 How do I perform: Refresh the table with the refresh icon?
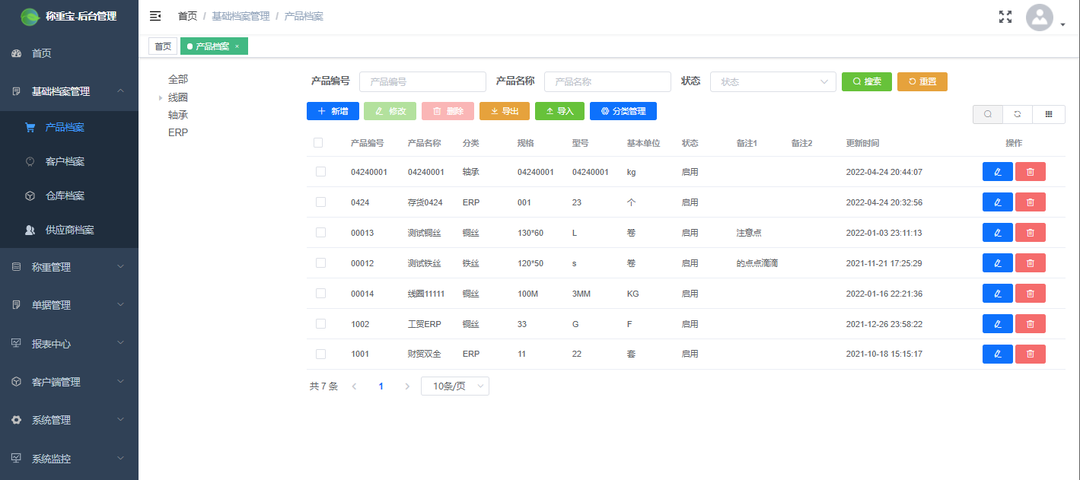click(x=1018, y=114)
